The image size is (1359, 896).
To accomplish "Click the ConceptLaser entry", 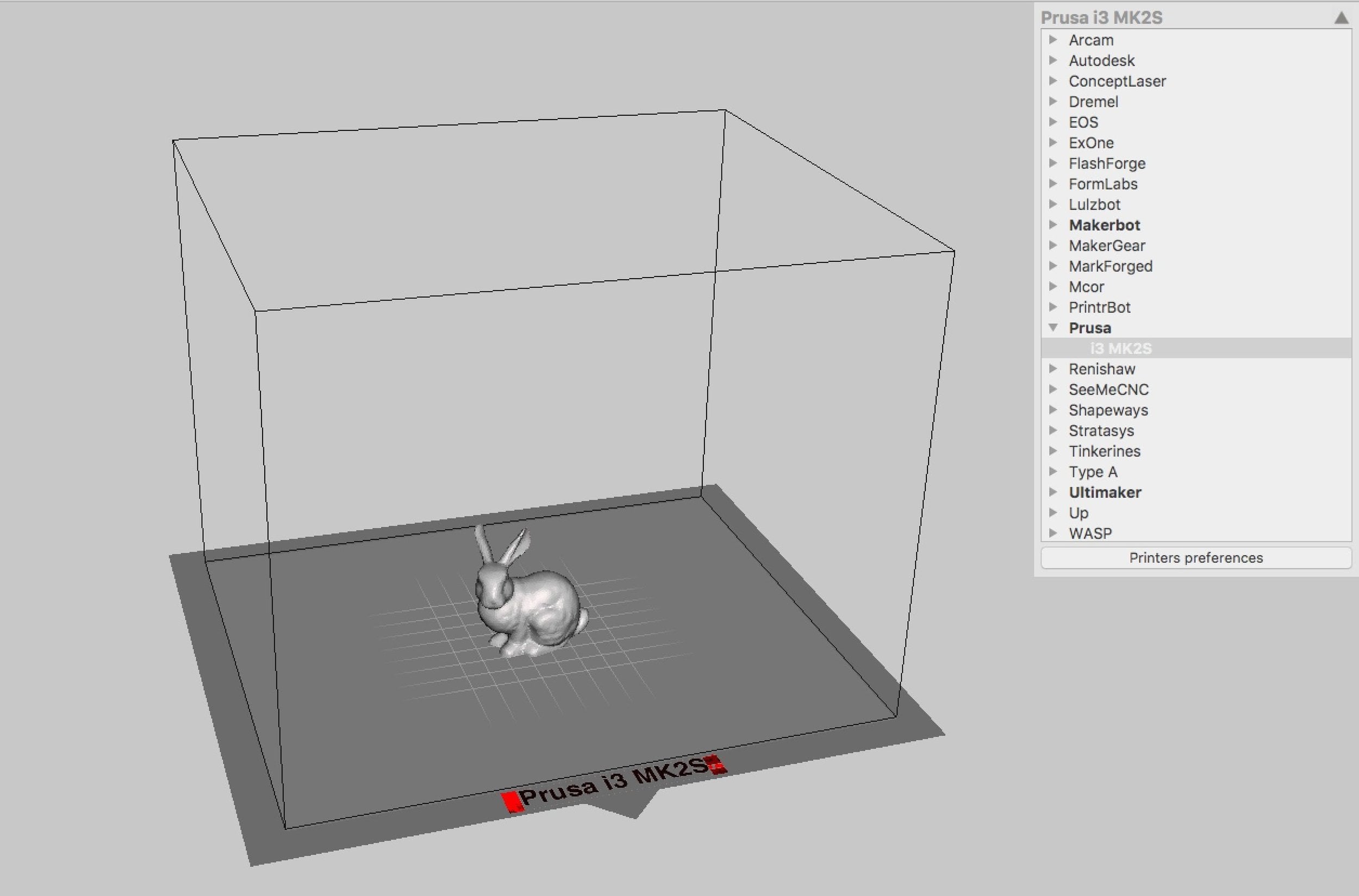I will (1117, 81).
